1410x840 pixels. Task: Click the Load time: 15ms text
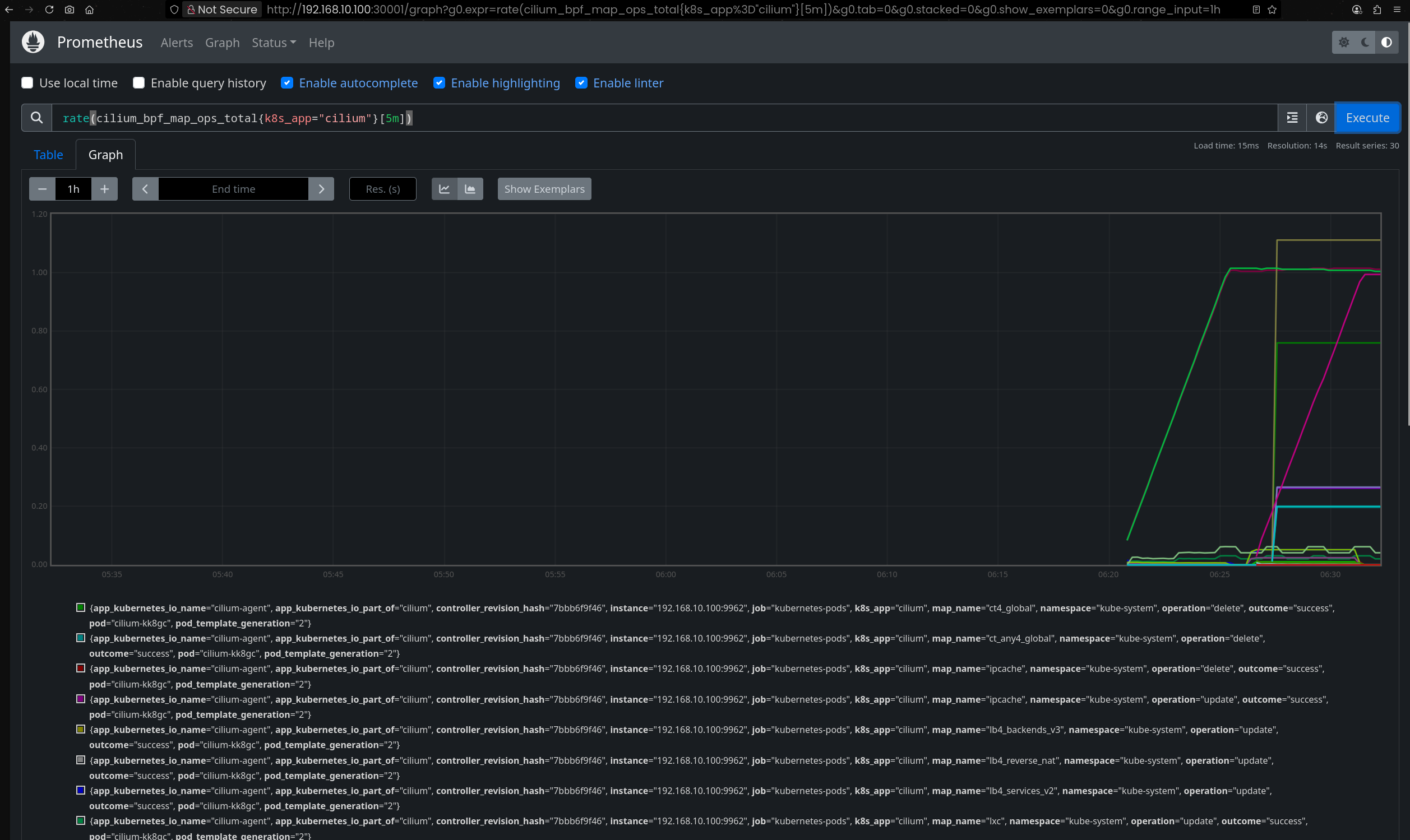tap(1226, 146)
